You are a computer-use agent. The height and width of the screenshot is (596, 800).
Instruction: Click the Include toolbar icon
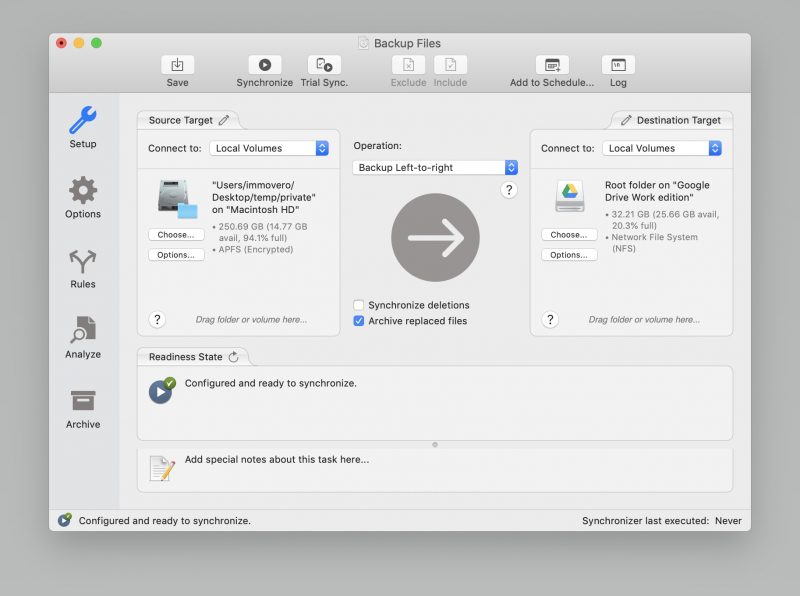point(451,65)
